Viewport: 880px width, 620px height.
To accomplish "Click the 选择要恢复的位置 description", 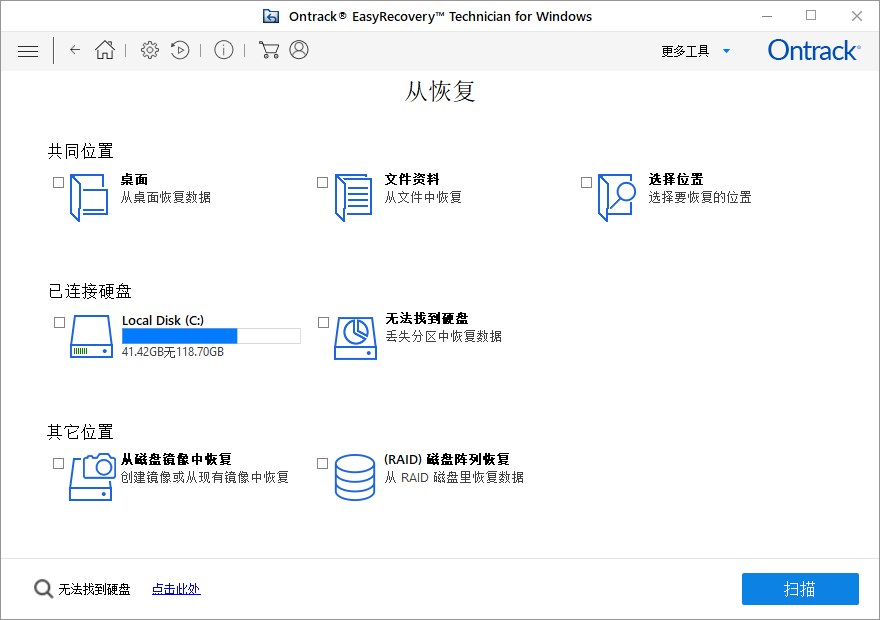I will (x=700, y=198).
